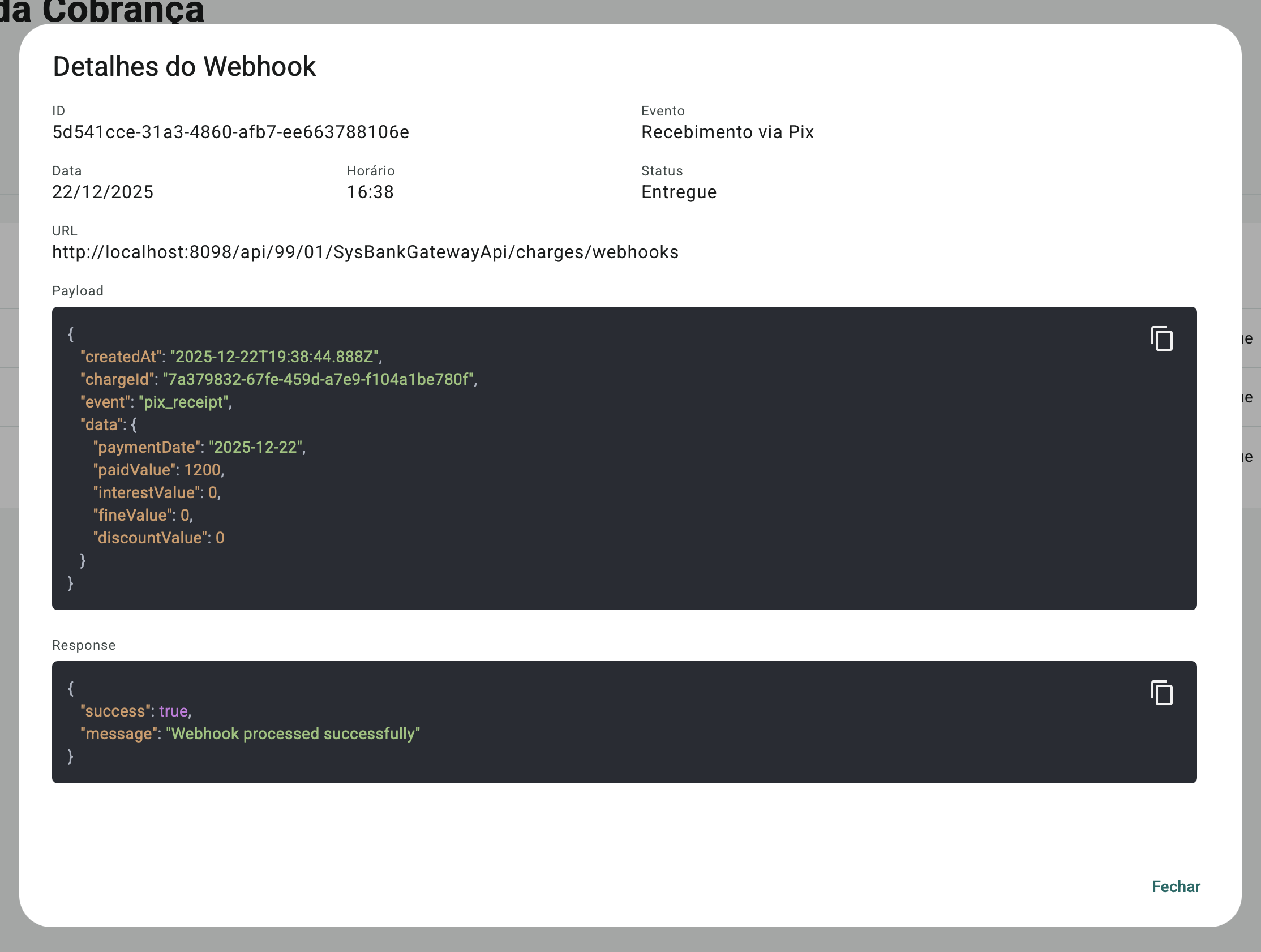
Task: Click the Detalhes do Webhook title
Action: 184,66
